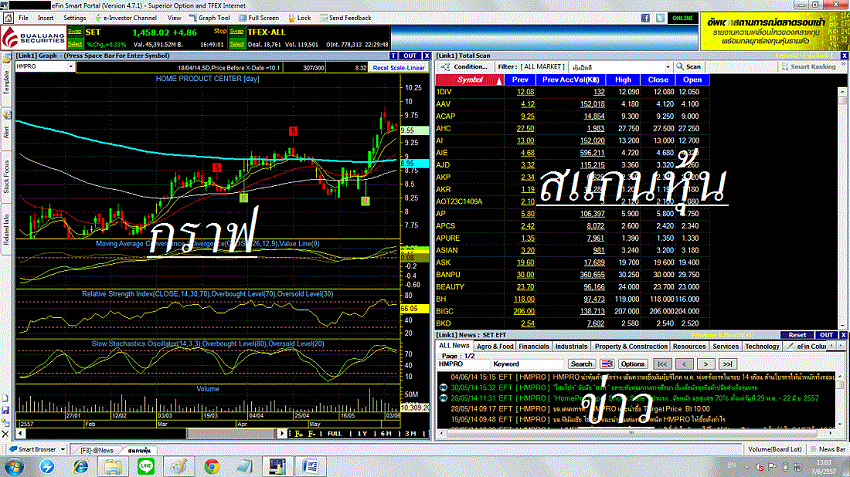Open Send Feedback

(x=345, y=18)
